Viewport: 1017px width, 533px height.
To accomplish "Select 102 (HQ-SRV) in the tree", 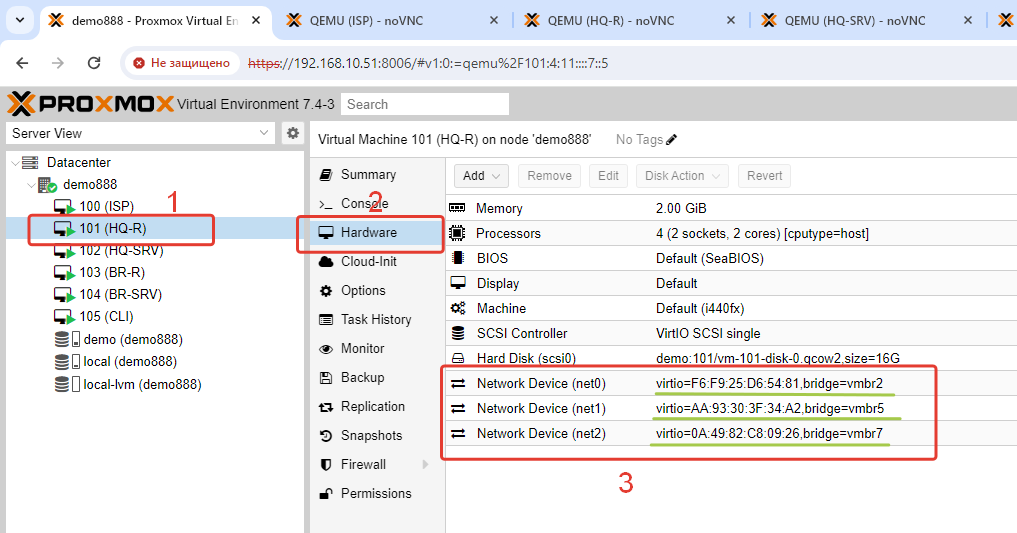I will (x=121, y=251).
